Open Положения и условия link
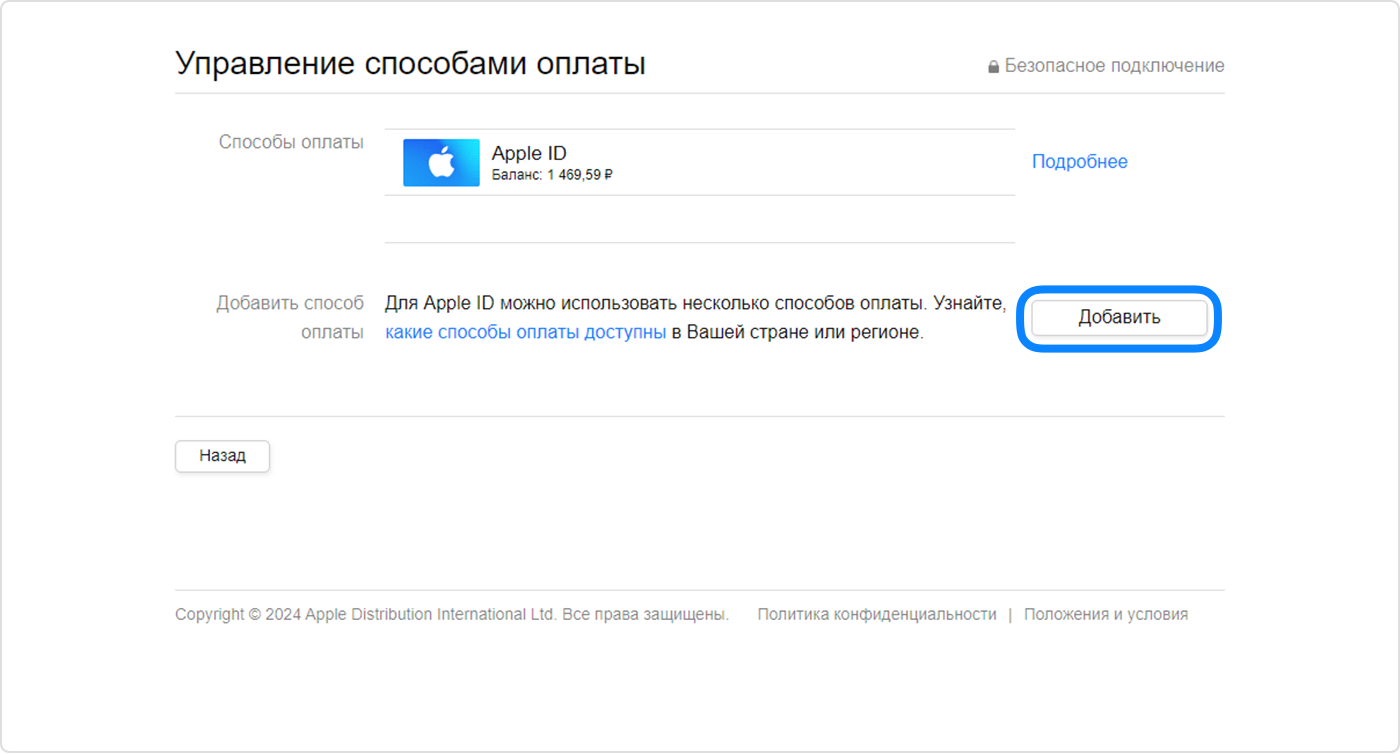The width and height of the screenshot is (1400, 754). pyautogui.click(x=1106, y=615)
